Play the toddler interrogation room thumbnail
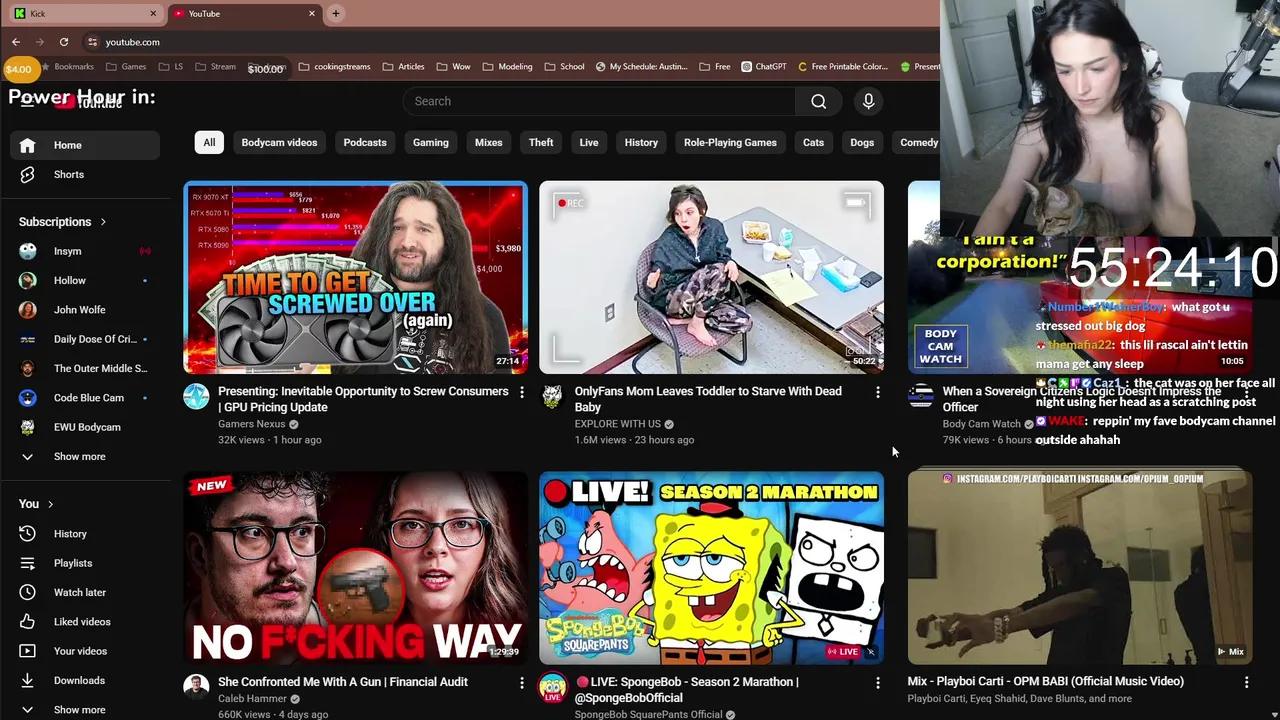 711,277
